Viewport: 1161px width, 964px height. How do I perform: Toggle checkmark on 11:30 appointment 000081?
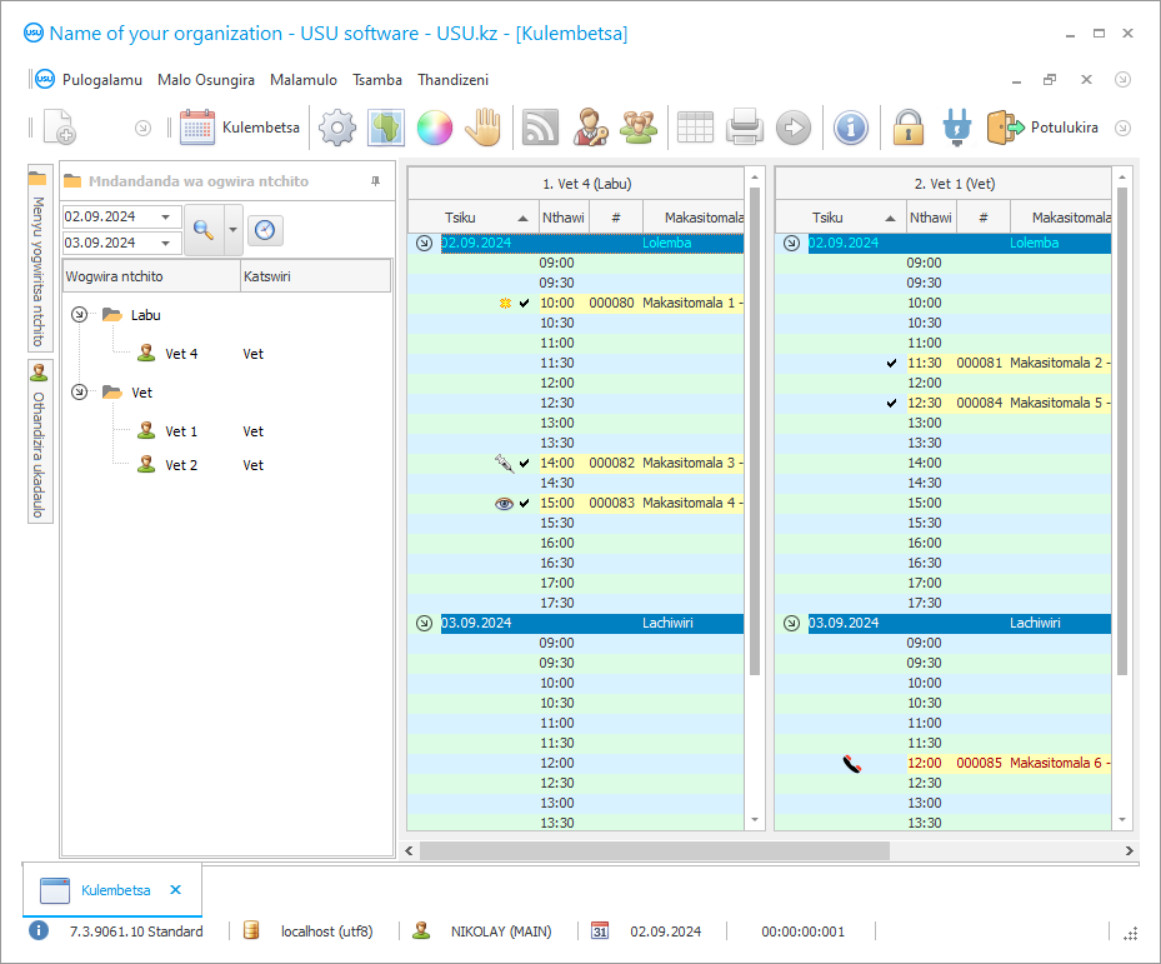pyautogui.click(x=892, y=363)
